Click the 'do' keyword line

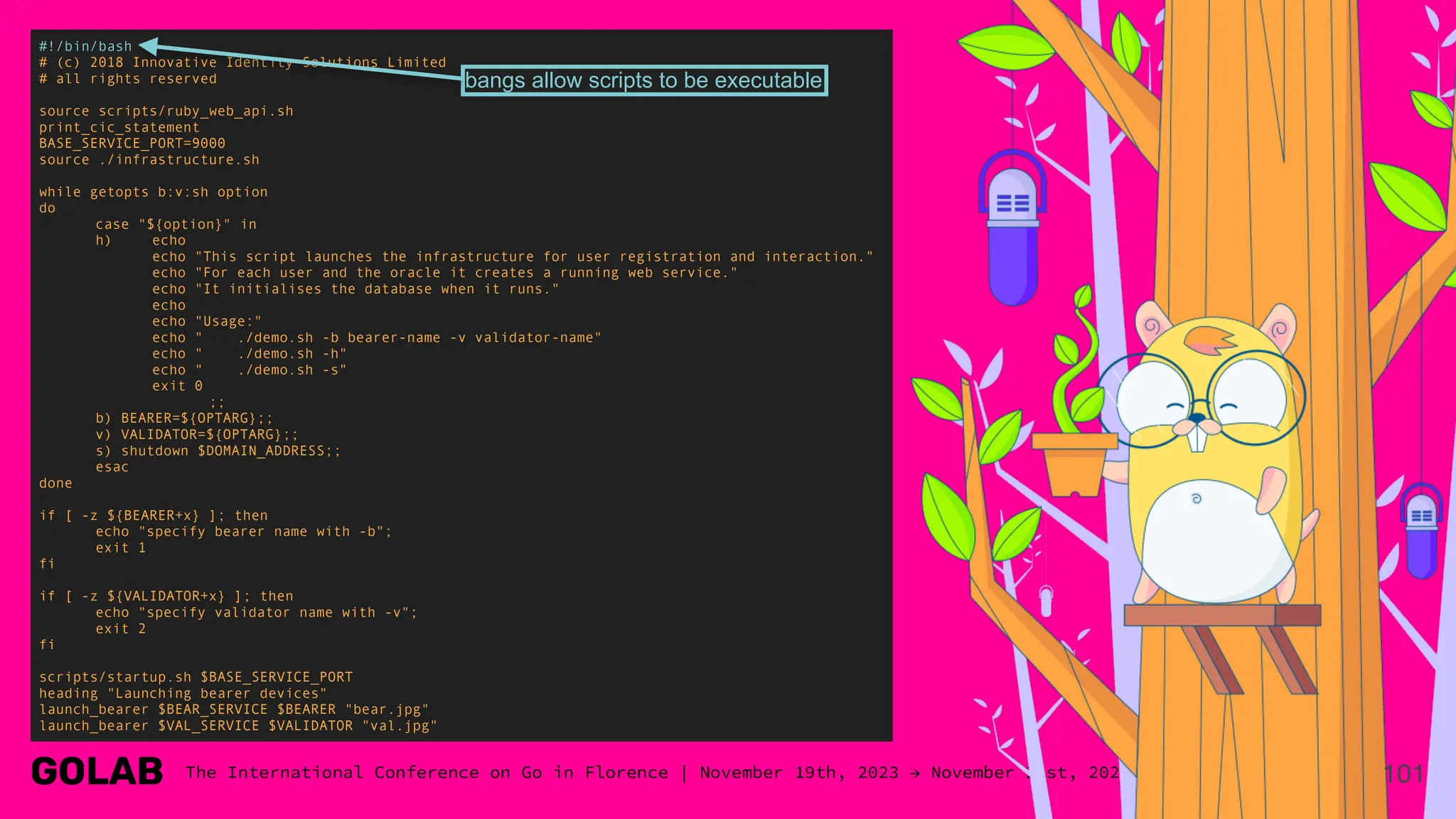click(47, 208)
